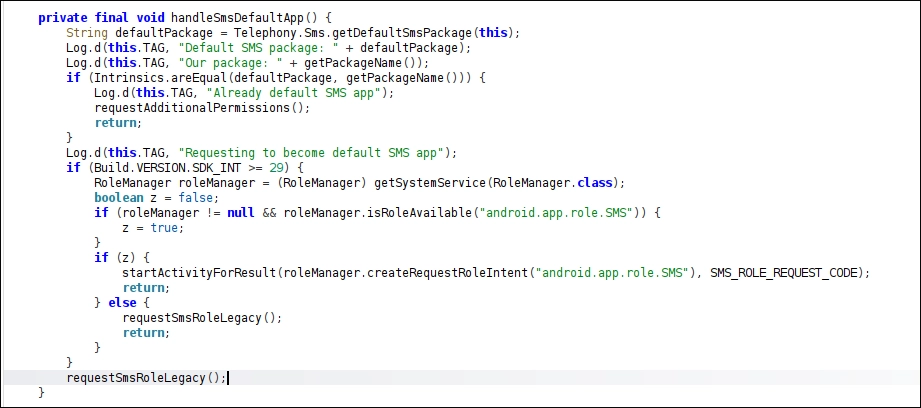Select the defaultPackage variable in the String declaration
Image resolution: width=921 pixels, height=408 pixels.
click(164, 33)
